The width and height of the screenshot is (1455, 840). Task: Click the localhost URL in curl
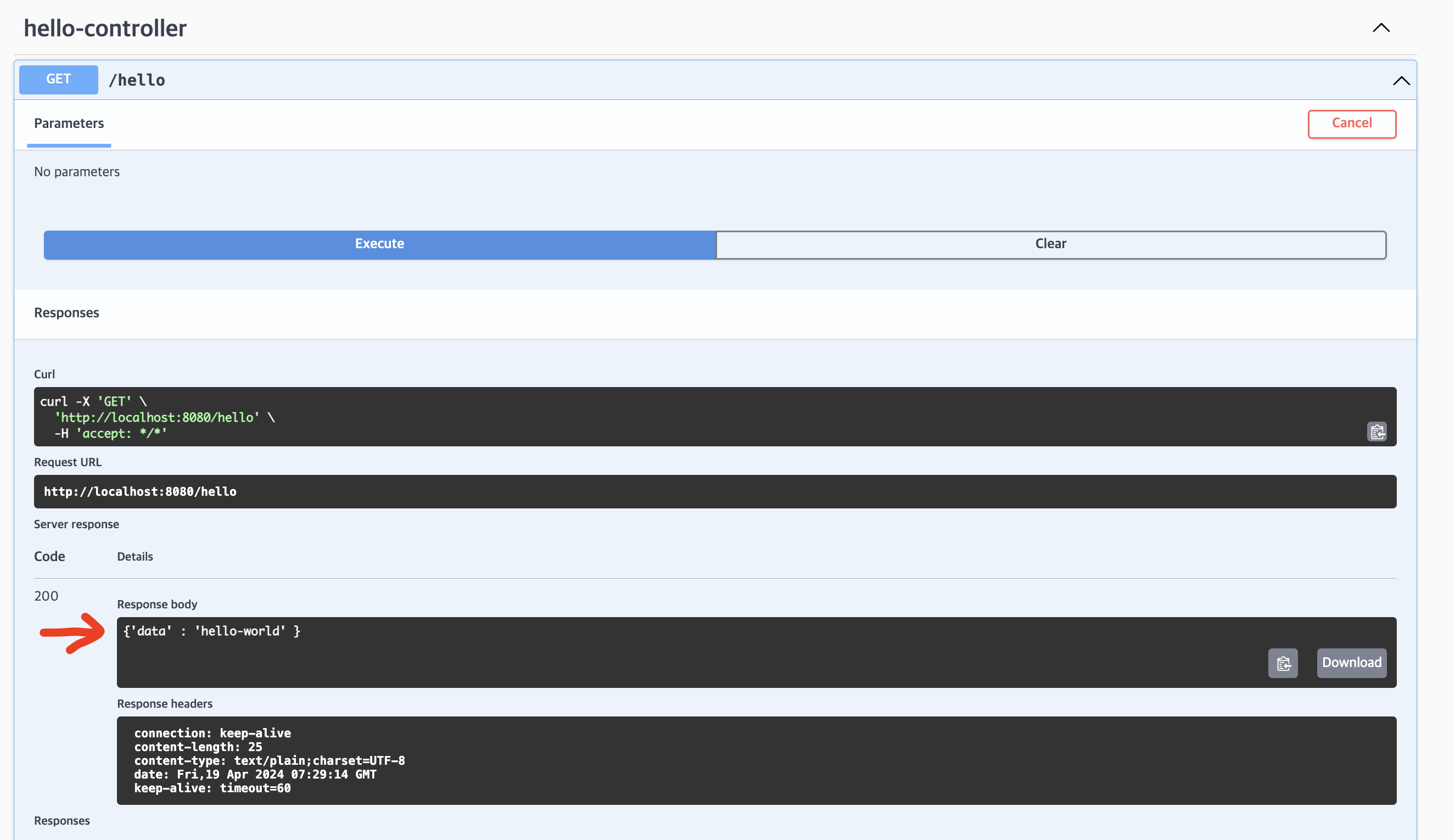pos(157,417)
